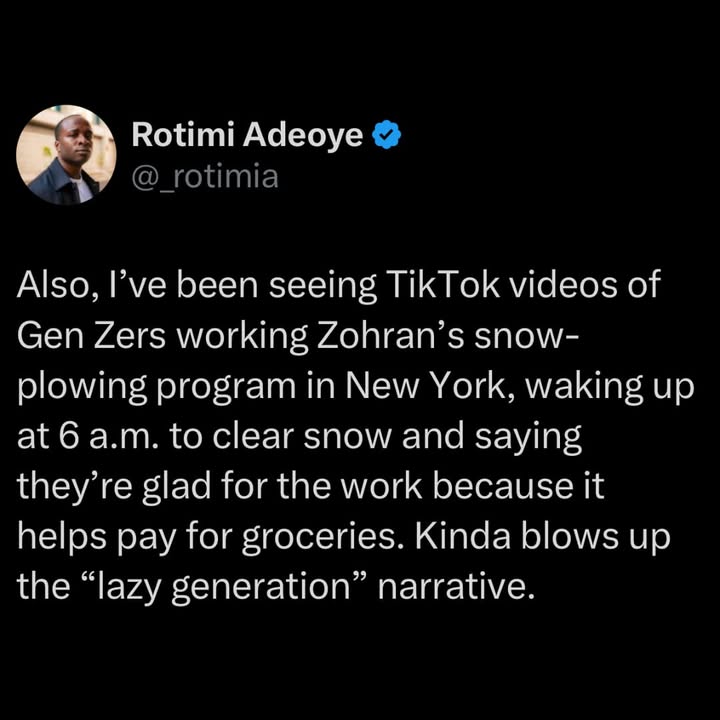
Task: Click the word narrative ending the tweet
Action: point(456,587)
